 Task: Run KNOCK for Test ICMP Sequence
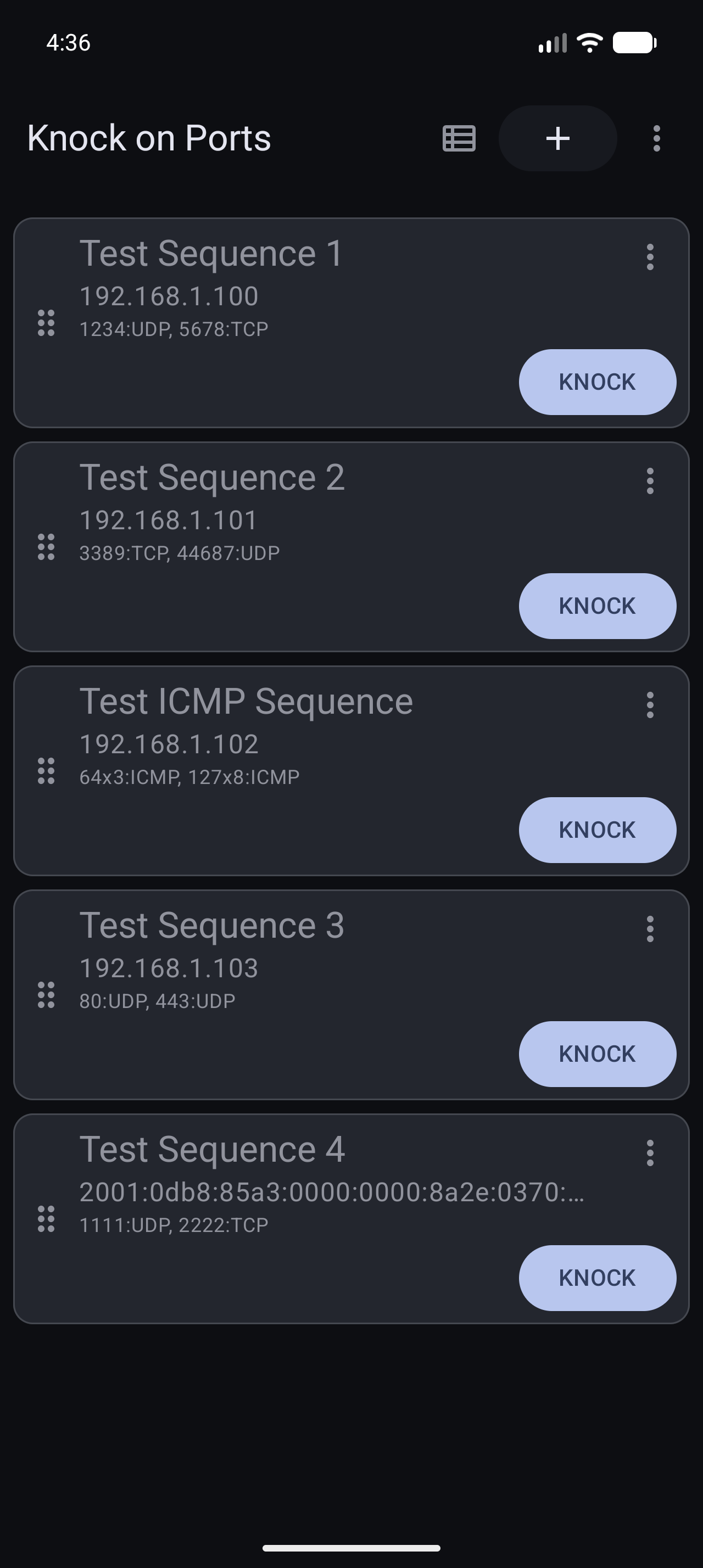click(597, 830)
